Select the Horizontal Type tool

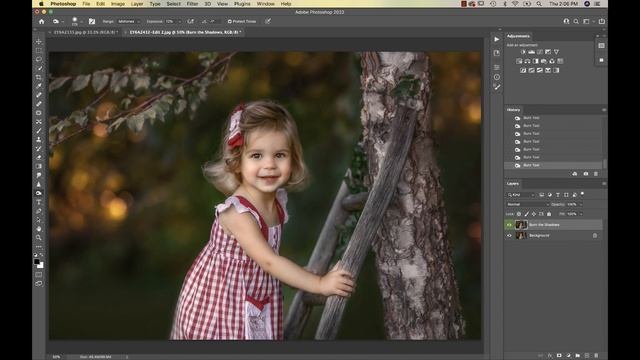click(x=39, y=202)
